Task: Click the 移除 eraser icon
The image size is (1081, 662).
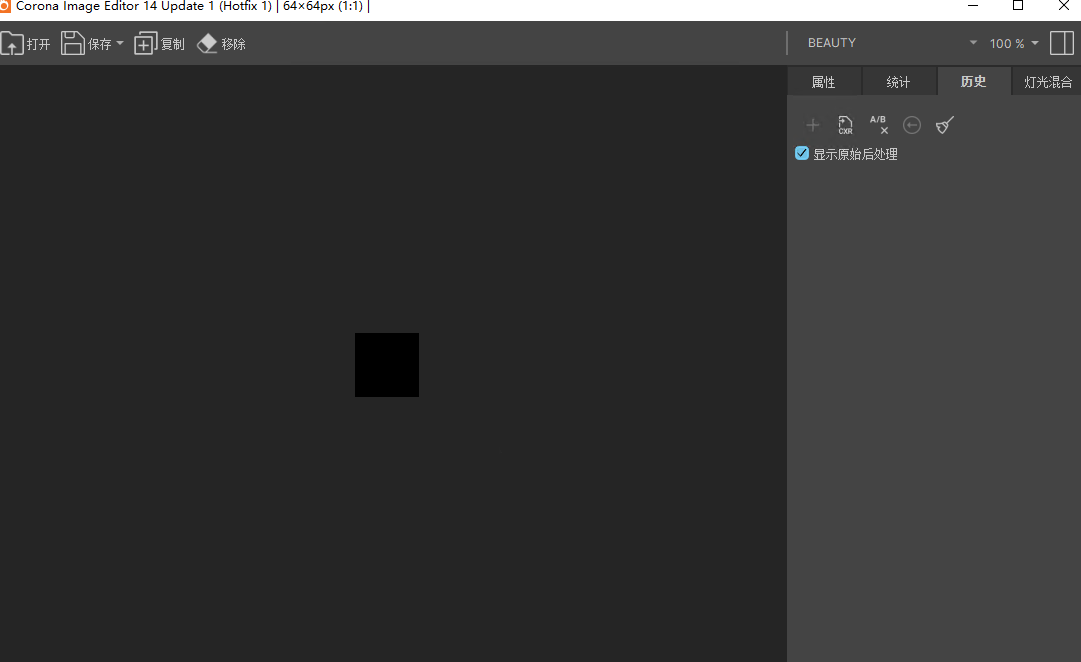Action: (207, 43)
